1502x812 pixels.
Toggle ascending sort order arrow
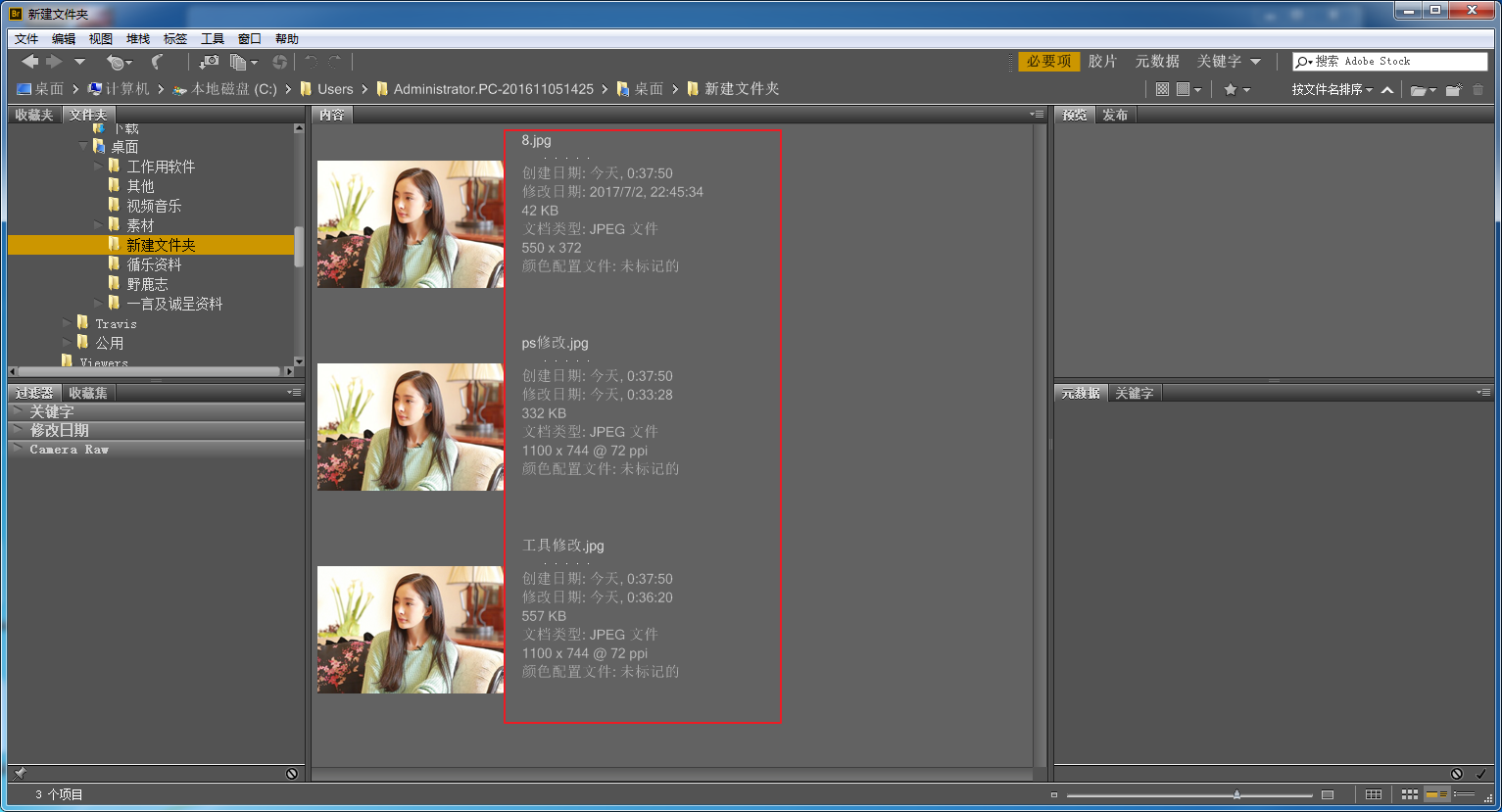(1387, 90)
